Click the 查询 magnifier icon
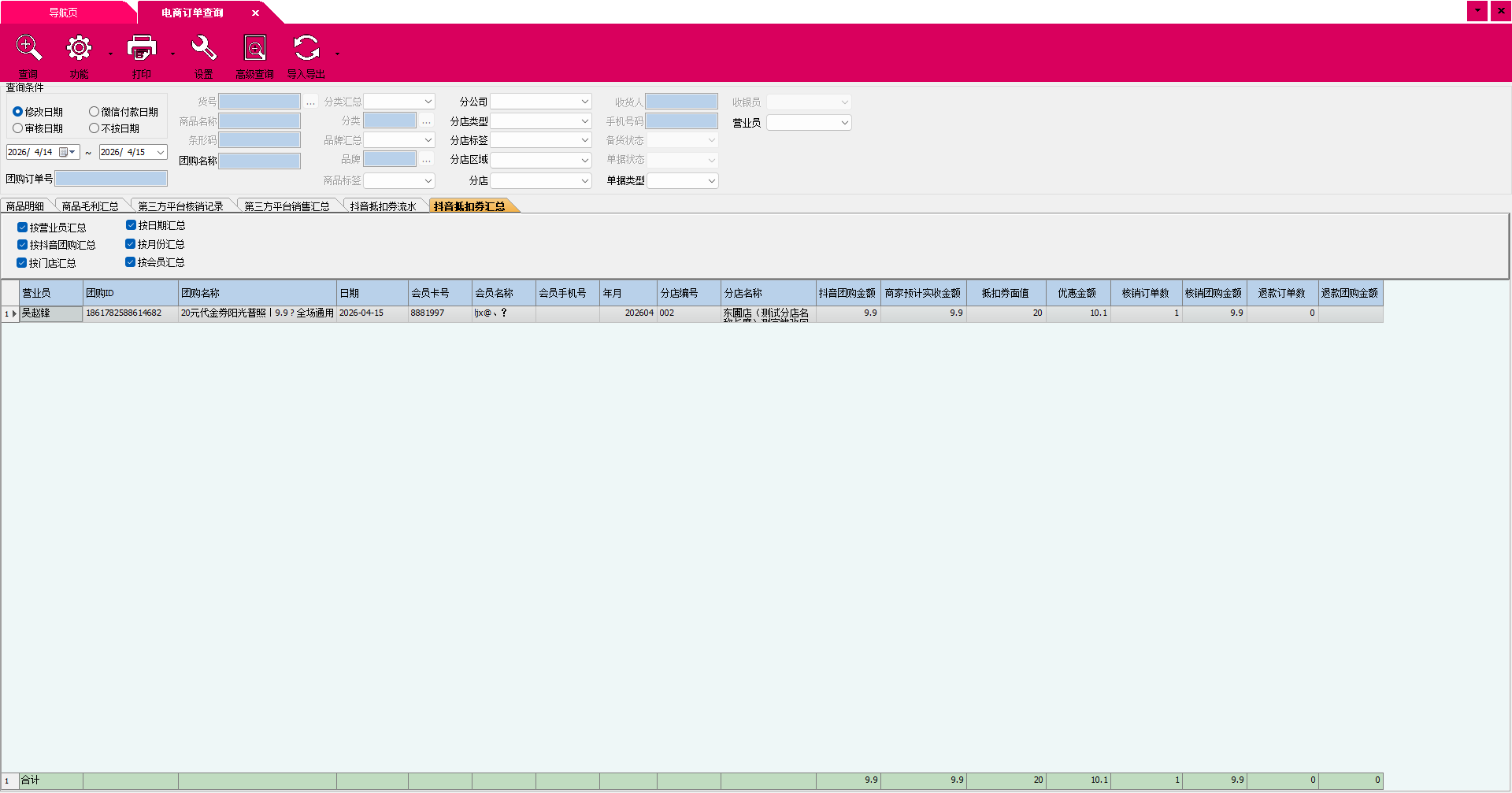Viewport: 1512px width, 793px height. pyautogui.click(x=28, y=49)
